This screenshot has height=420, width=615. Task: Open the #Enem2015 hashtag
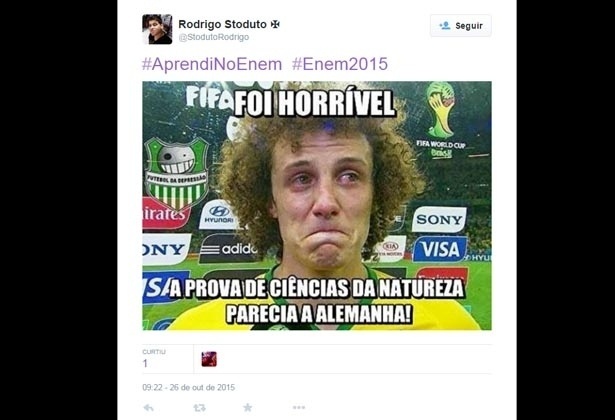pyautogui.click(x=340, y=64)
